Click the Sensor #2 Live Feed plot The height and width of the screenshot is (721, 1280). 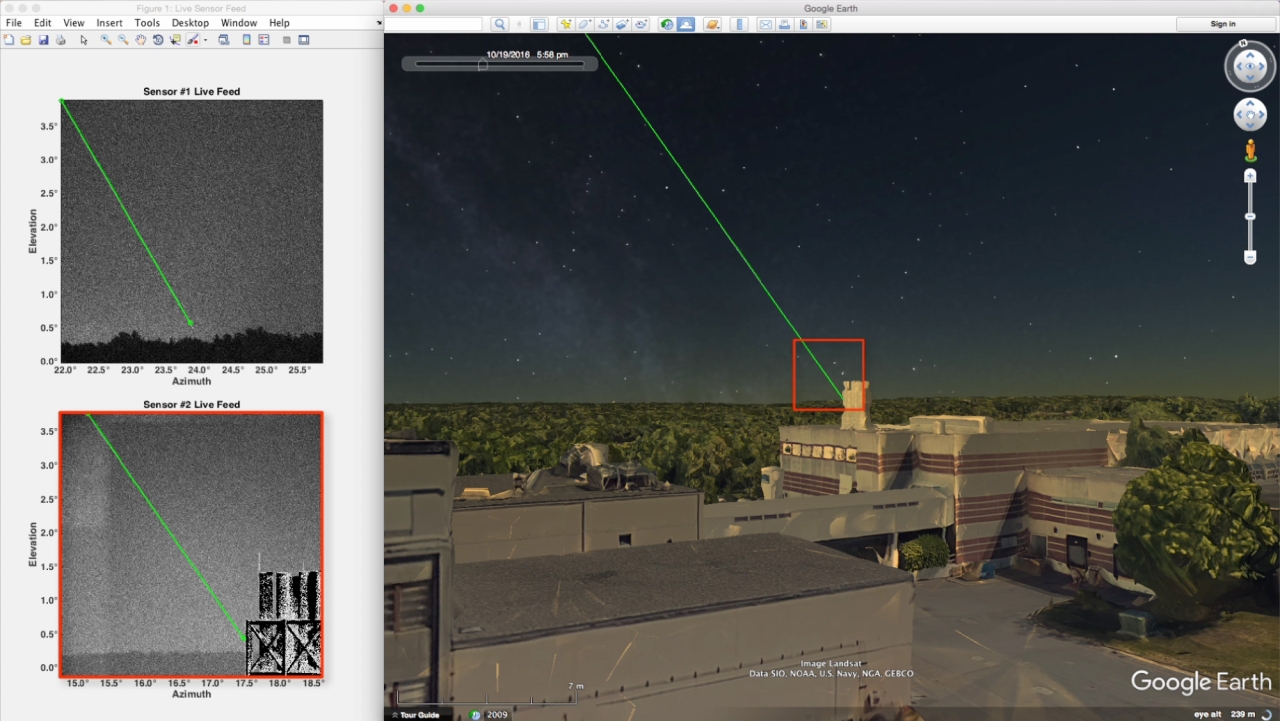pyautogui.click(x=191, y=545)
